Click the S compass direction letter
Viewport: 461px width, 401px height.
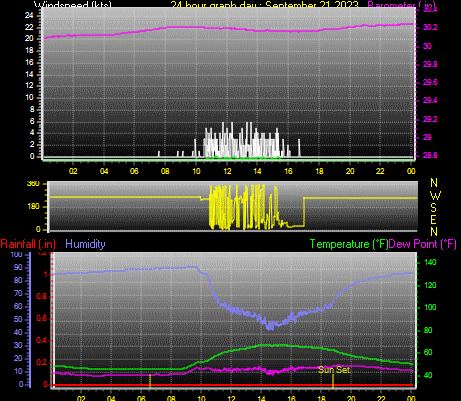[x=433, y=208]
